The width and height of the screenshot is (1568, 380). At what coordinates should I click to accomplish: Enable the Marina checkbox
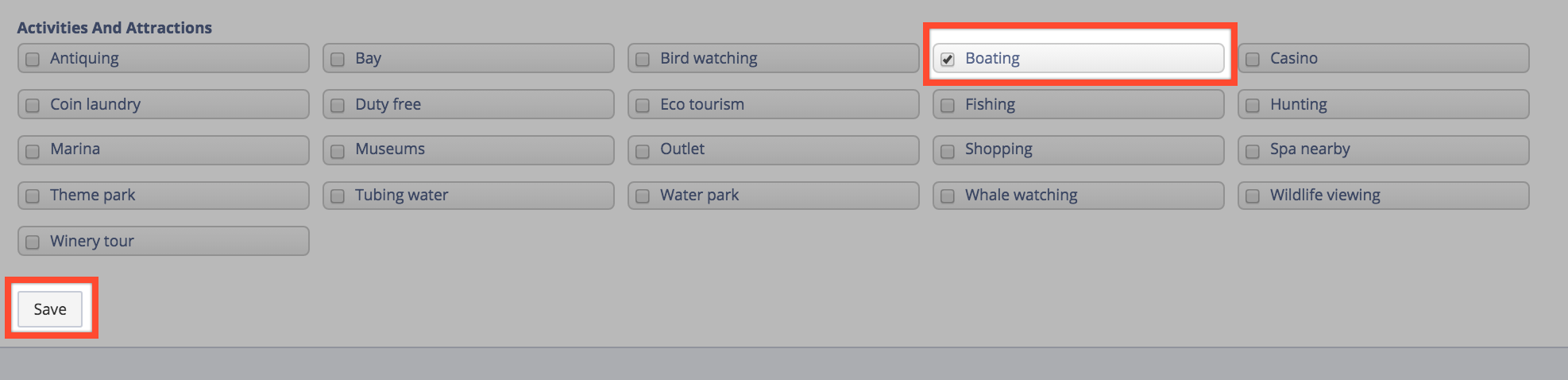click(x=33, y=150)
